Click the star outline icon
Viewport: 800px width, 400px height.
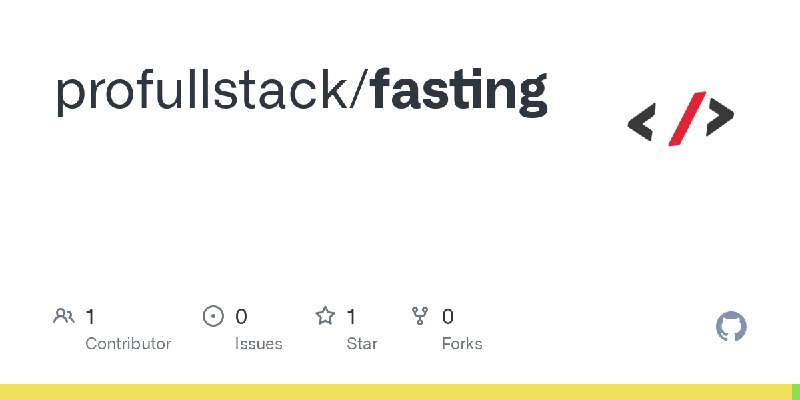pyautogui.click(x=325, y=316)
